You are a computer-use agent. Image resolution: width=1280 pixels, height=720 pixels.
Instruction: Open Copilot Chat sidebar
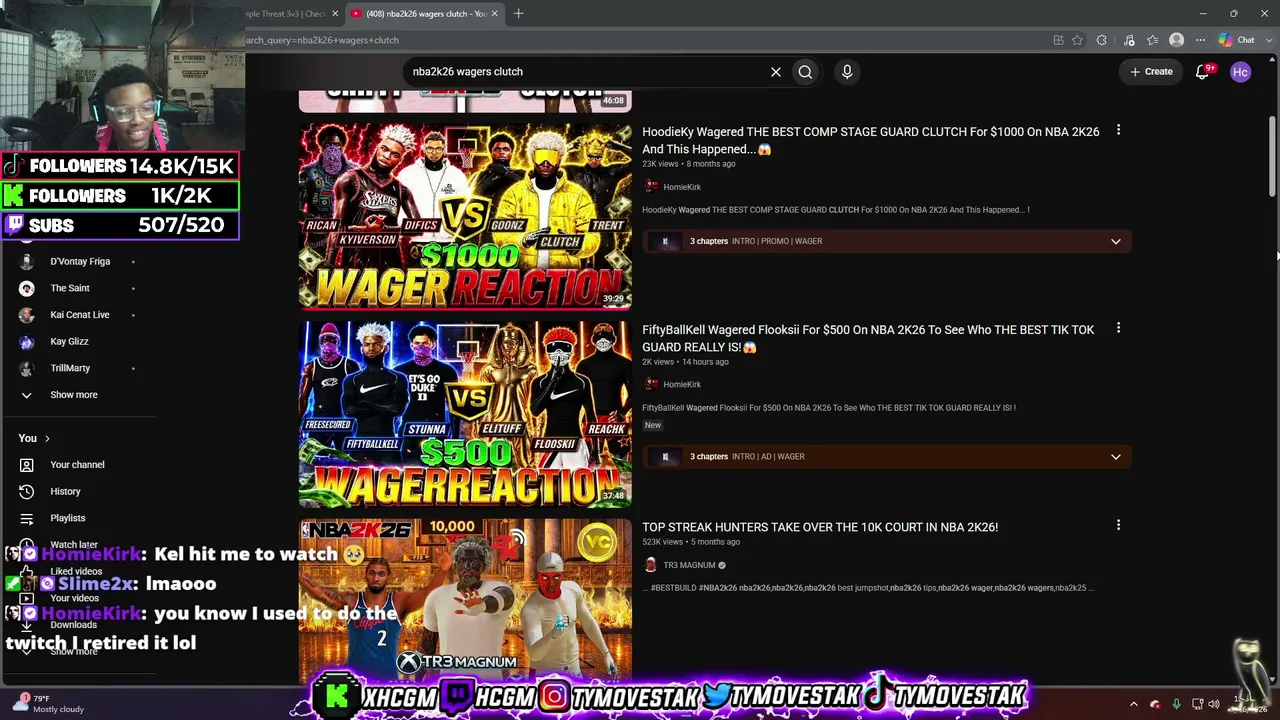coord(1237,40)
